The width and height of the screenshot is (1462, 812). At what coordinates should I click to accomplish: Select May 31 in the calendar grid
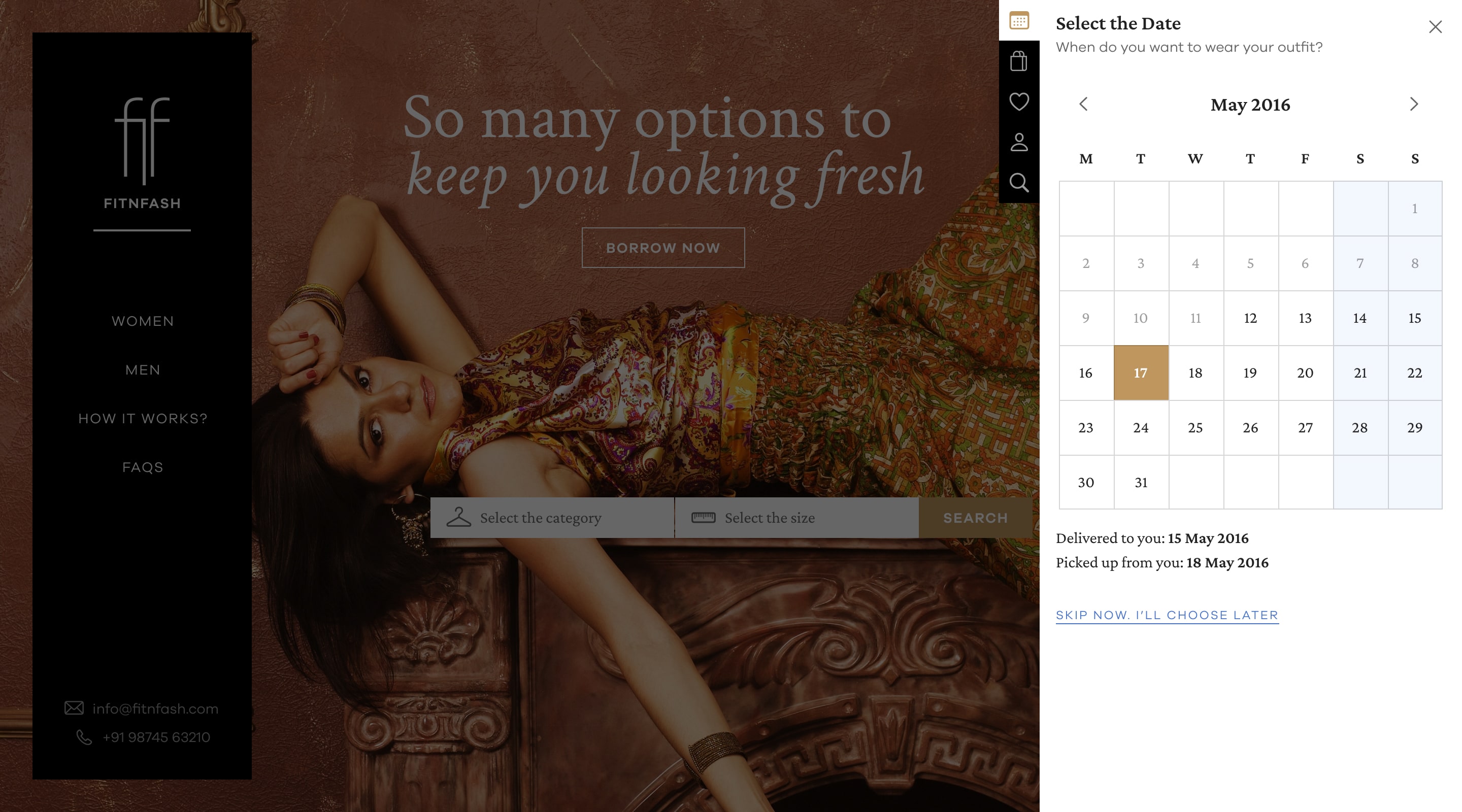[x=1140, y=483]
